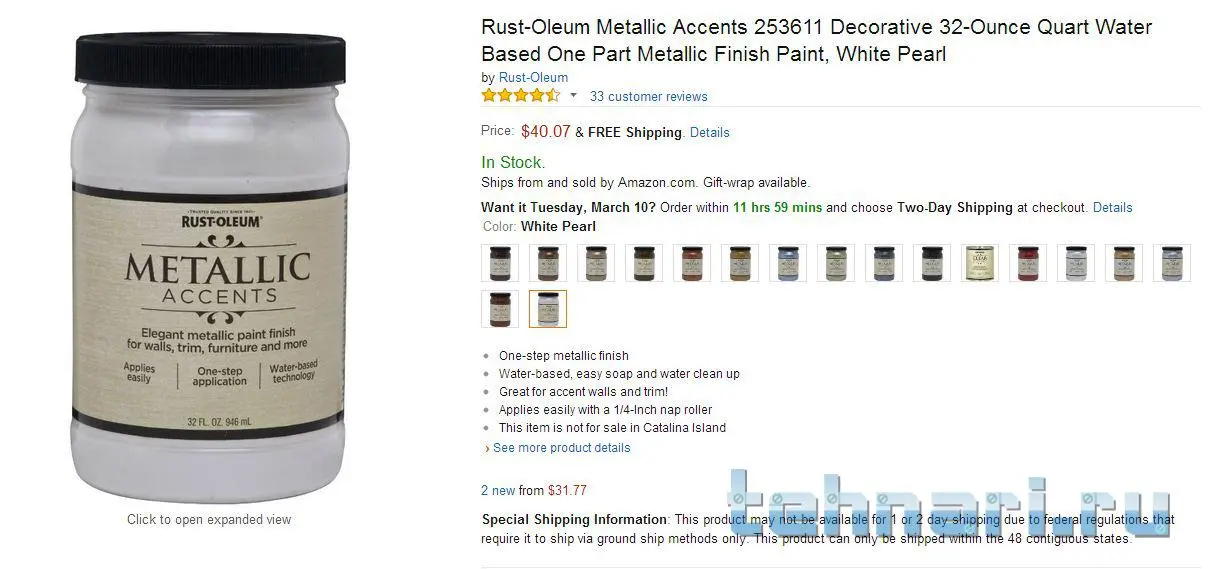Open the 2 new offers link
The height and width of the screenshot is (569, 1218).
click(498, 490)
